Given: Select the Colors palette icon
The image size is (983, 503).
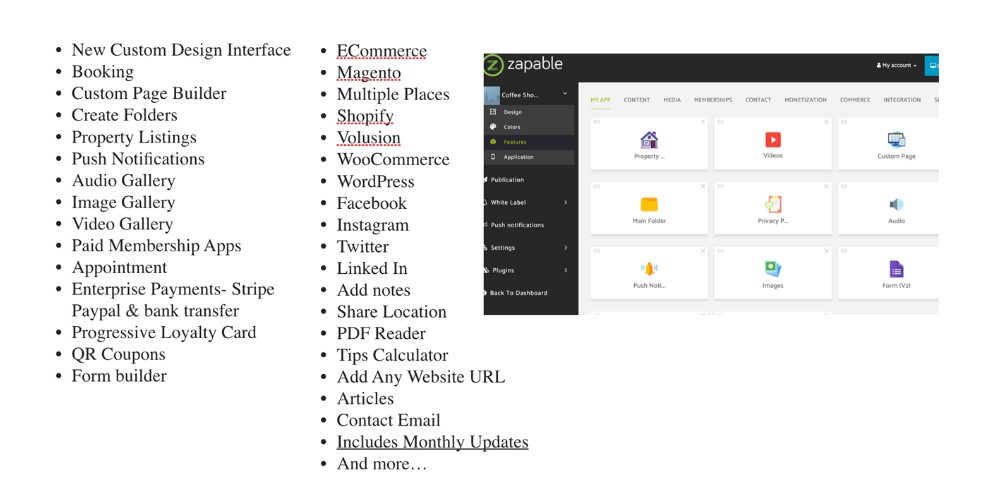Looking at the screenshot, I should coord(493,127).
